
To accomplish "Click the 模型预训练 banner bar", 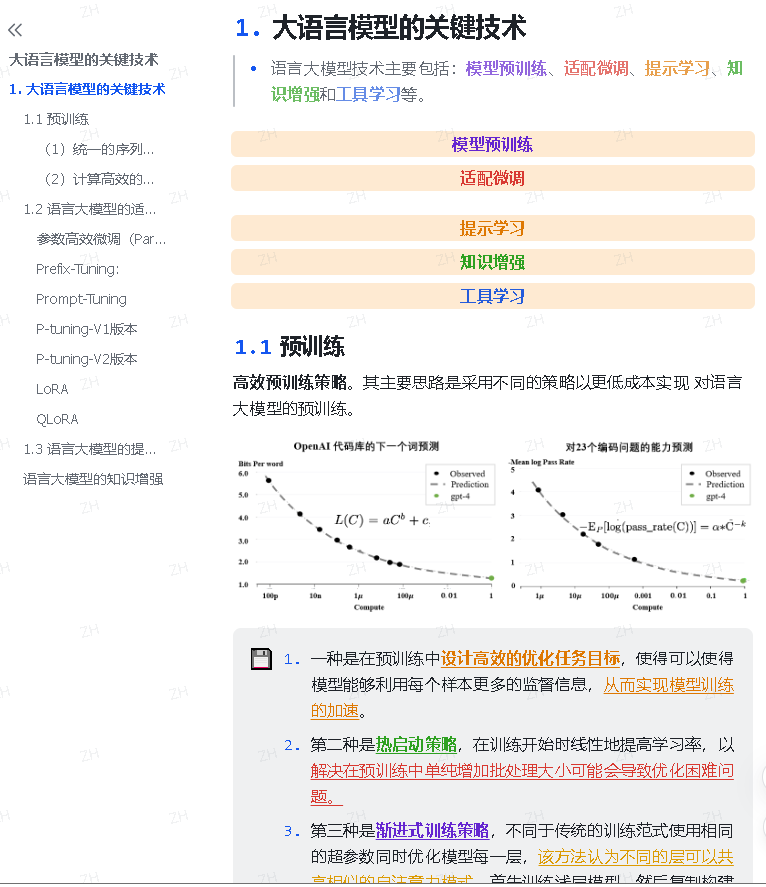I will 493,144.
